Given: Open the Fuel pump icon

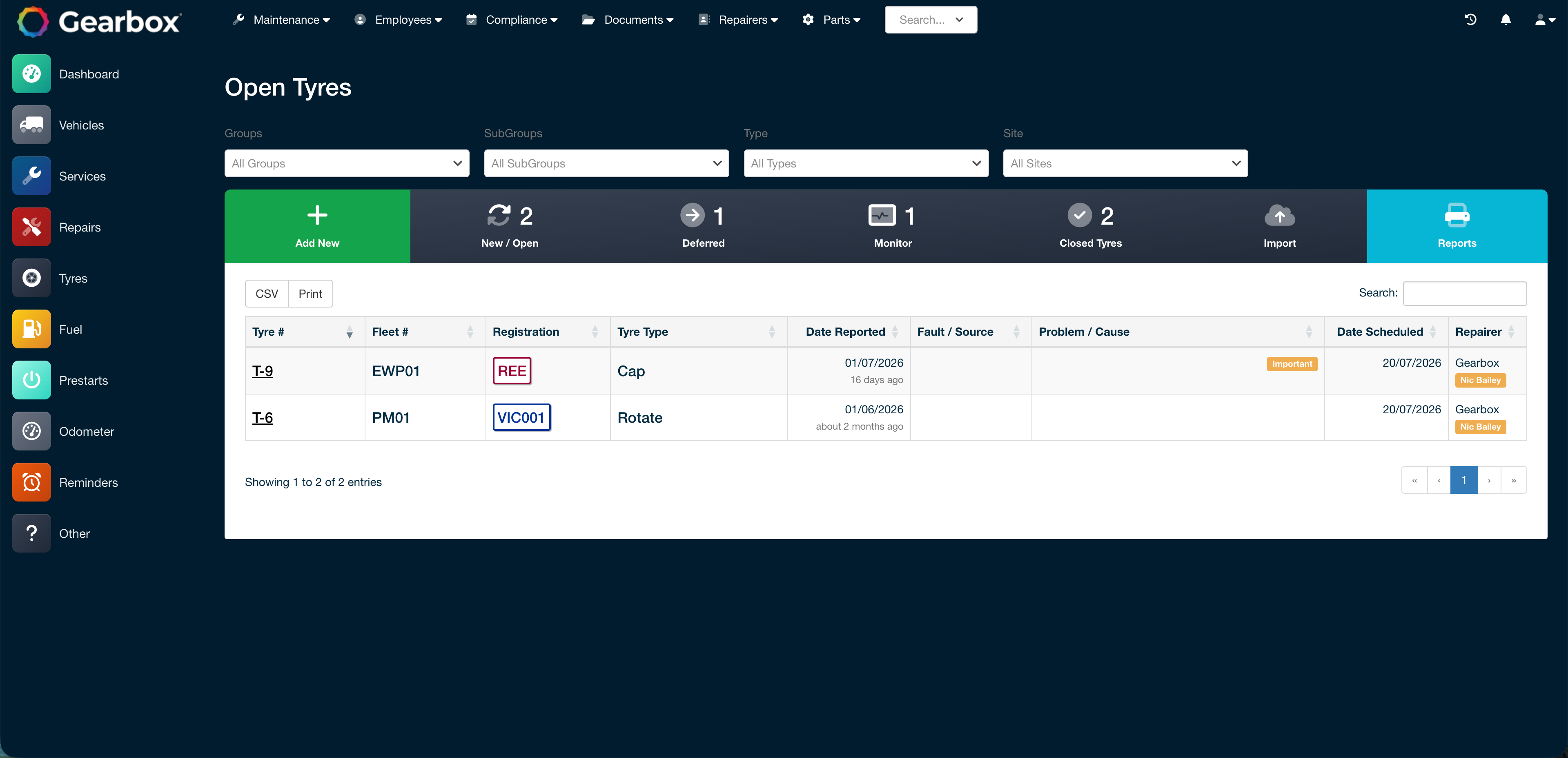Looking at the screenshot, I should pos(32,329).
